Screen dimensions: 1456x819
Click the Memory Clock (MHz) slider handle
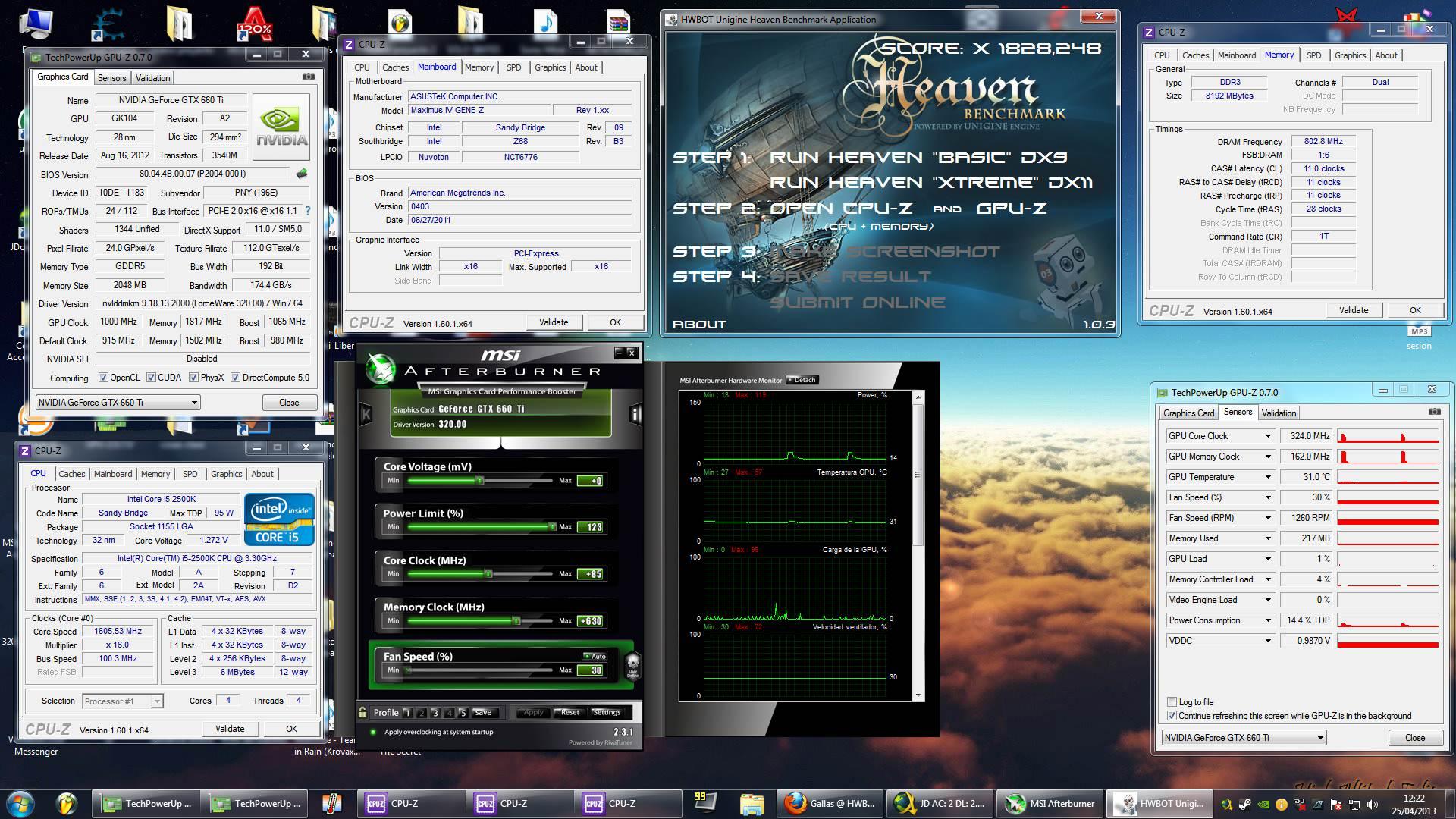tap(516, 621)
